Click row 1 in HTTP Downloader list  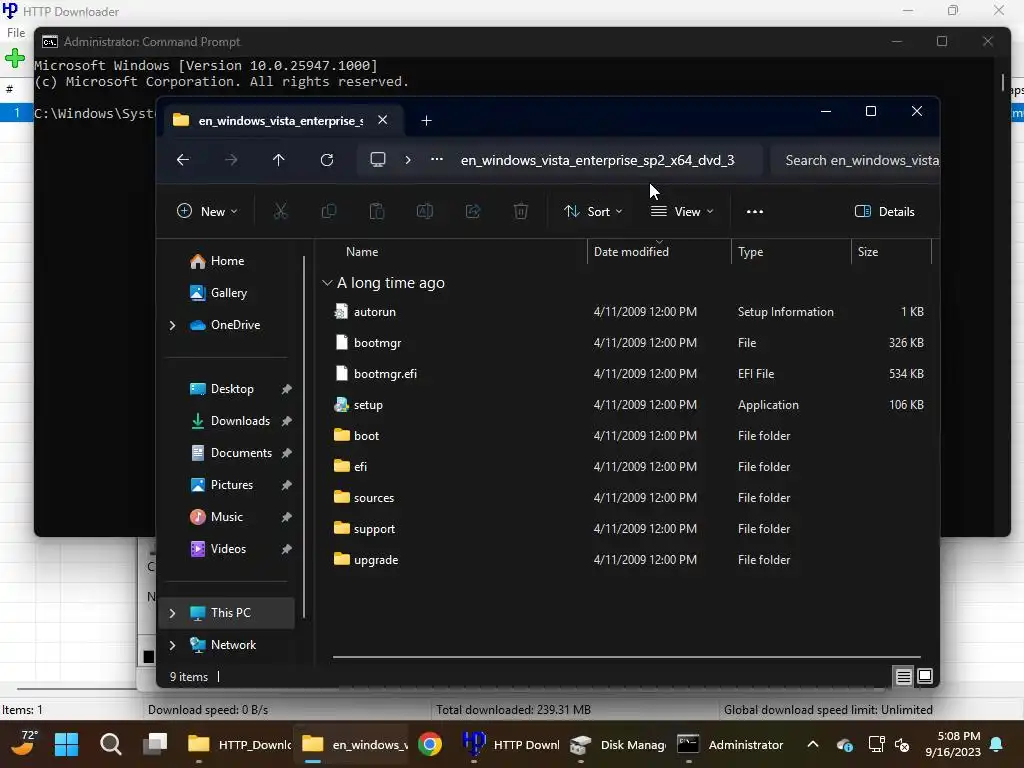click(17, 112)
